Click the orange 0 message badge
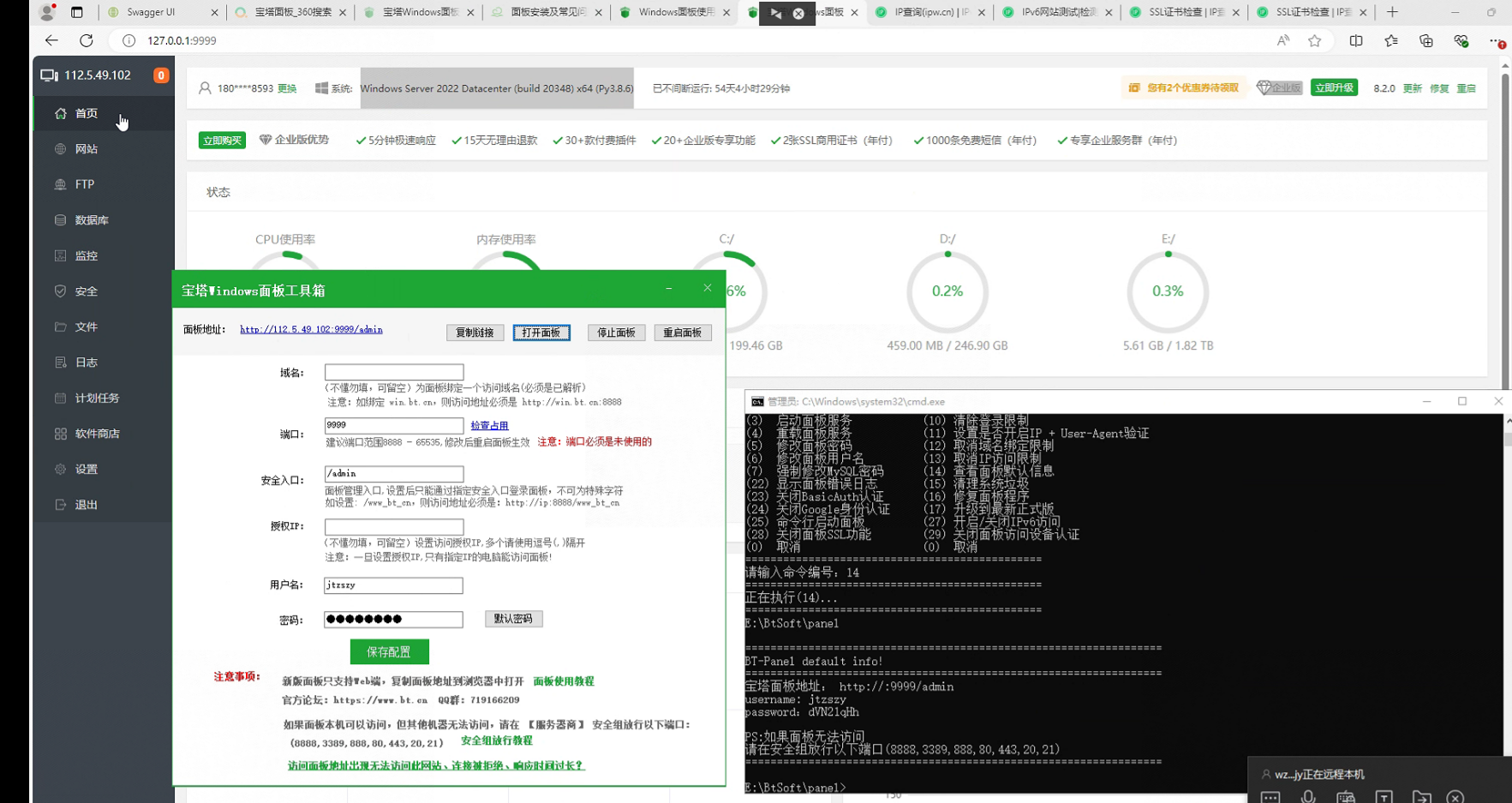Screen dimensions: 1512x803 click(160, 75)
